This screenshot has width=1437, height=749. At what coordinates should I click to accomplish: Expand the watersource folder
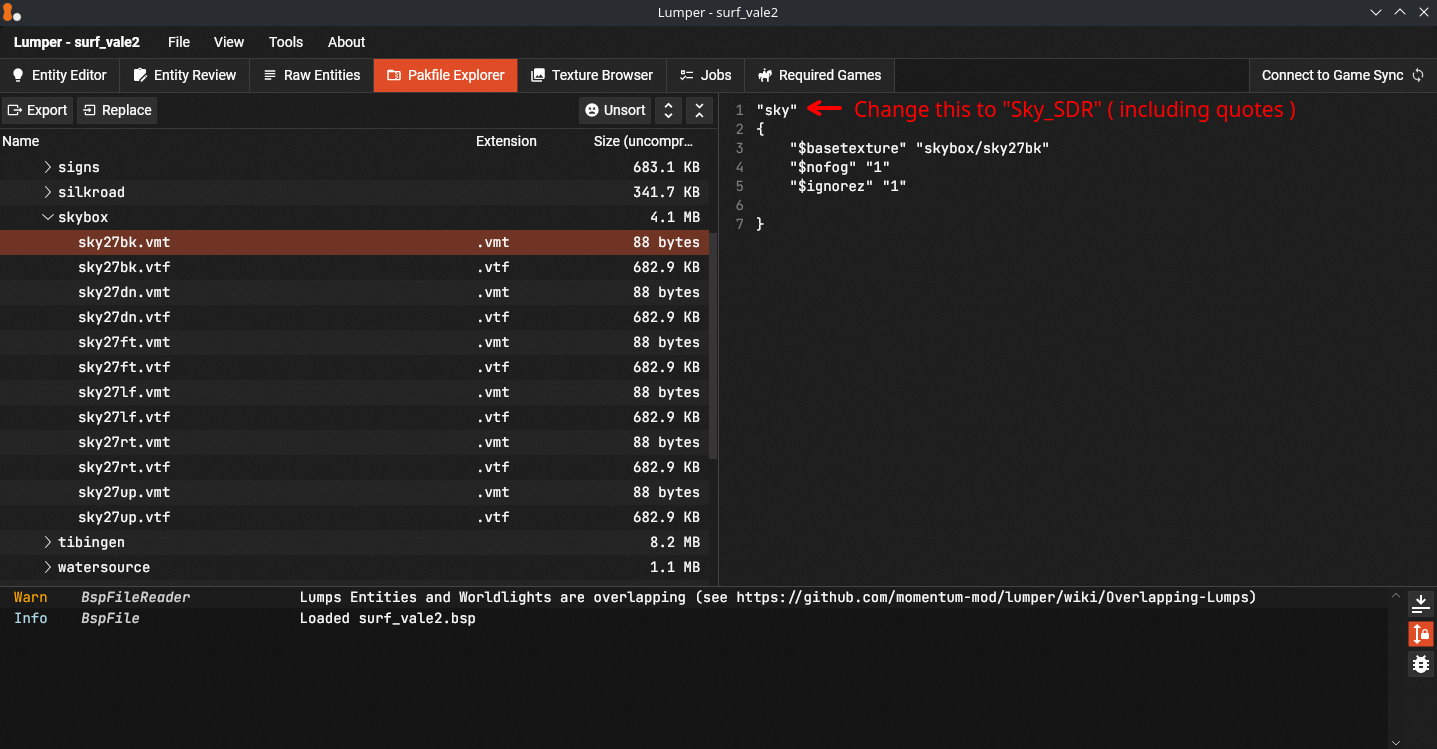[x=47, y=567]
